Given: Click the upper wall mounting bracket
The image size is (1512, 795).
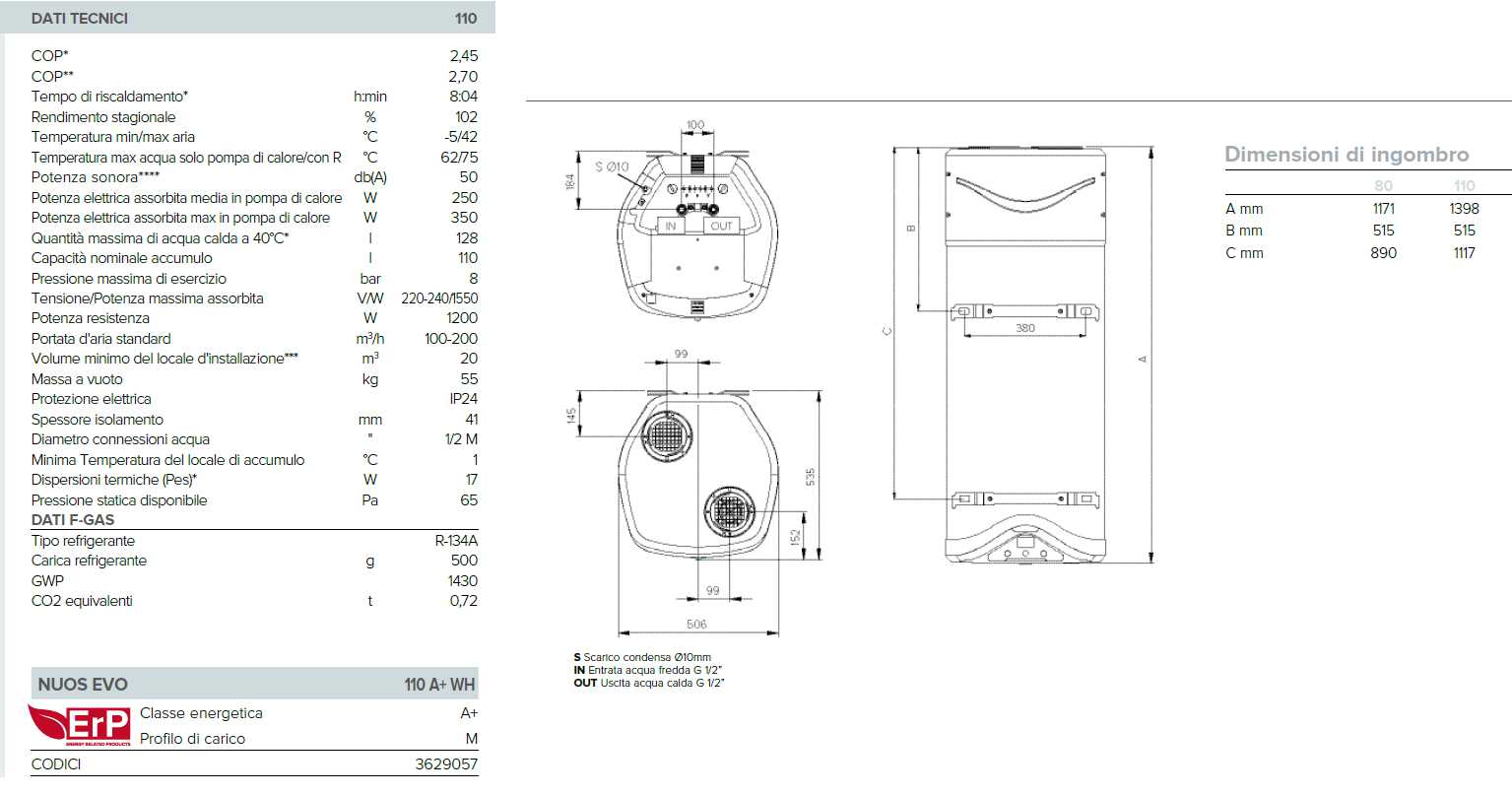Looking at the screenshot, I should [x=1024, y=311].
